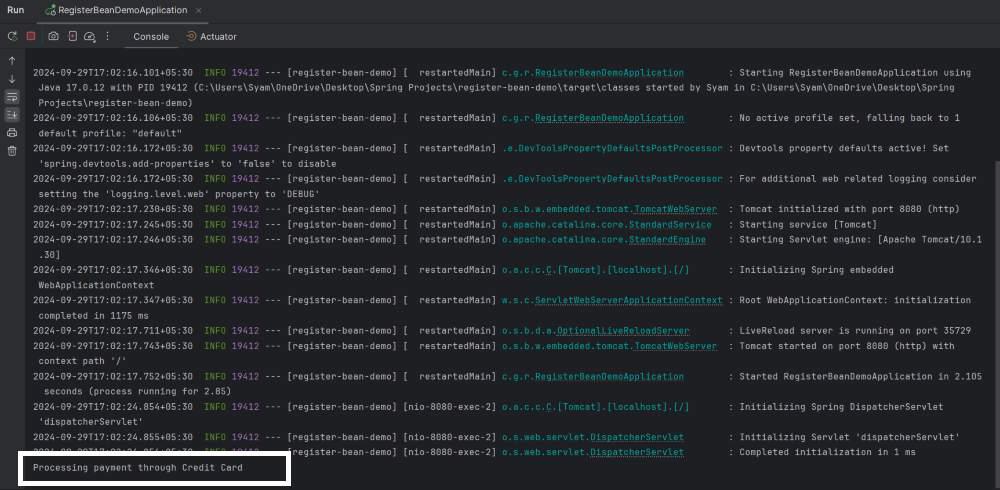Click 'LiveReload server is running on port 35729' message

[x=855, y=331]
